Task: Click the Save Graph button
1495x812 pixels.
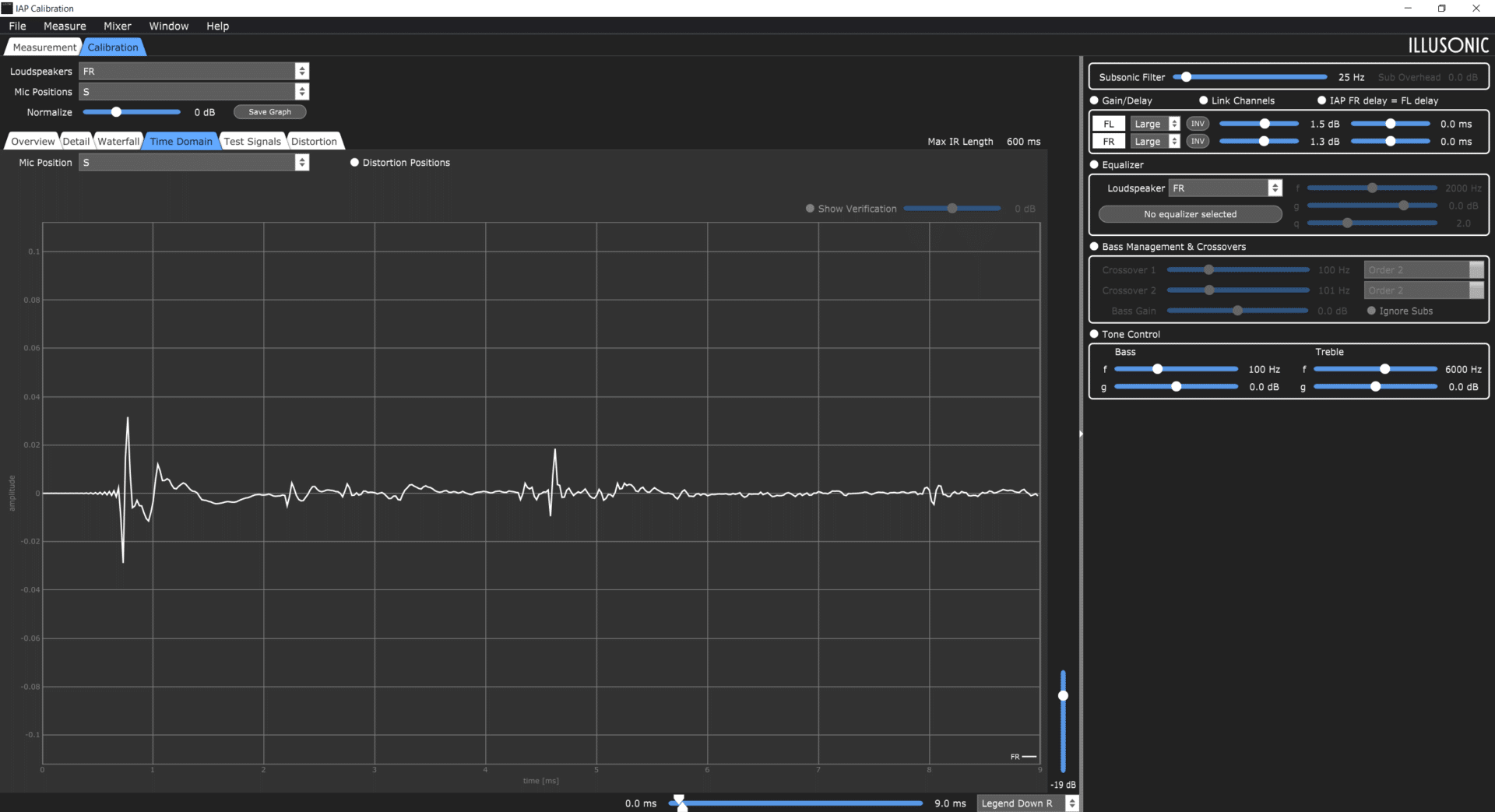Action: pyautogui.click(x=269, y=112)
